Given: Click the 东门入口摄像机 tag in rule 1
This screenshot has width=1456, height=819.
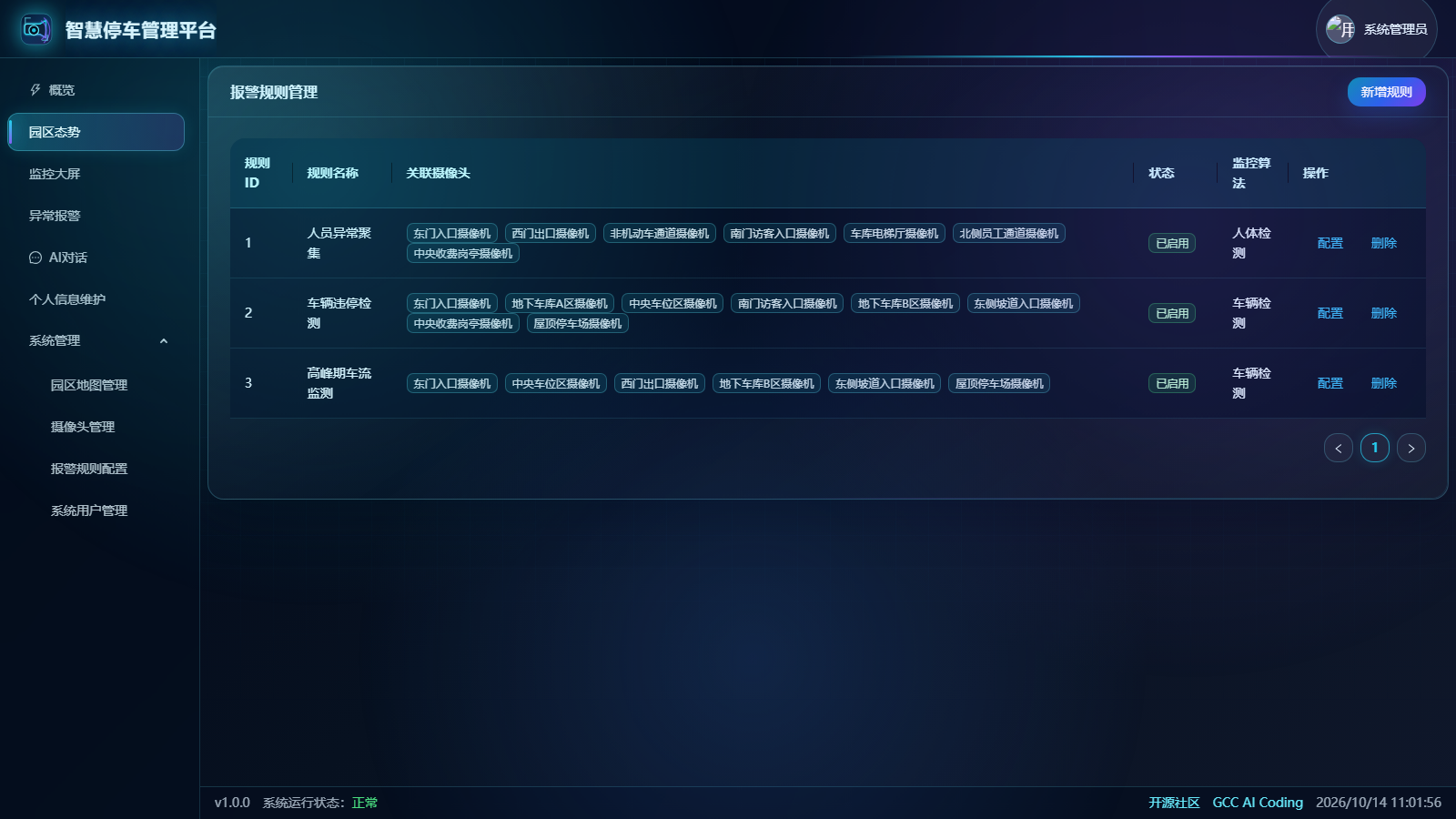Looking at the screenshot, I should click(451, 234).
